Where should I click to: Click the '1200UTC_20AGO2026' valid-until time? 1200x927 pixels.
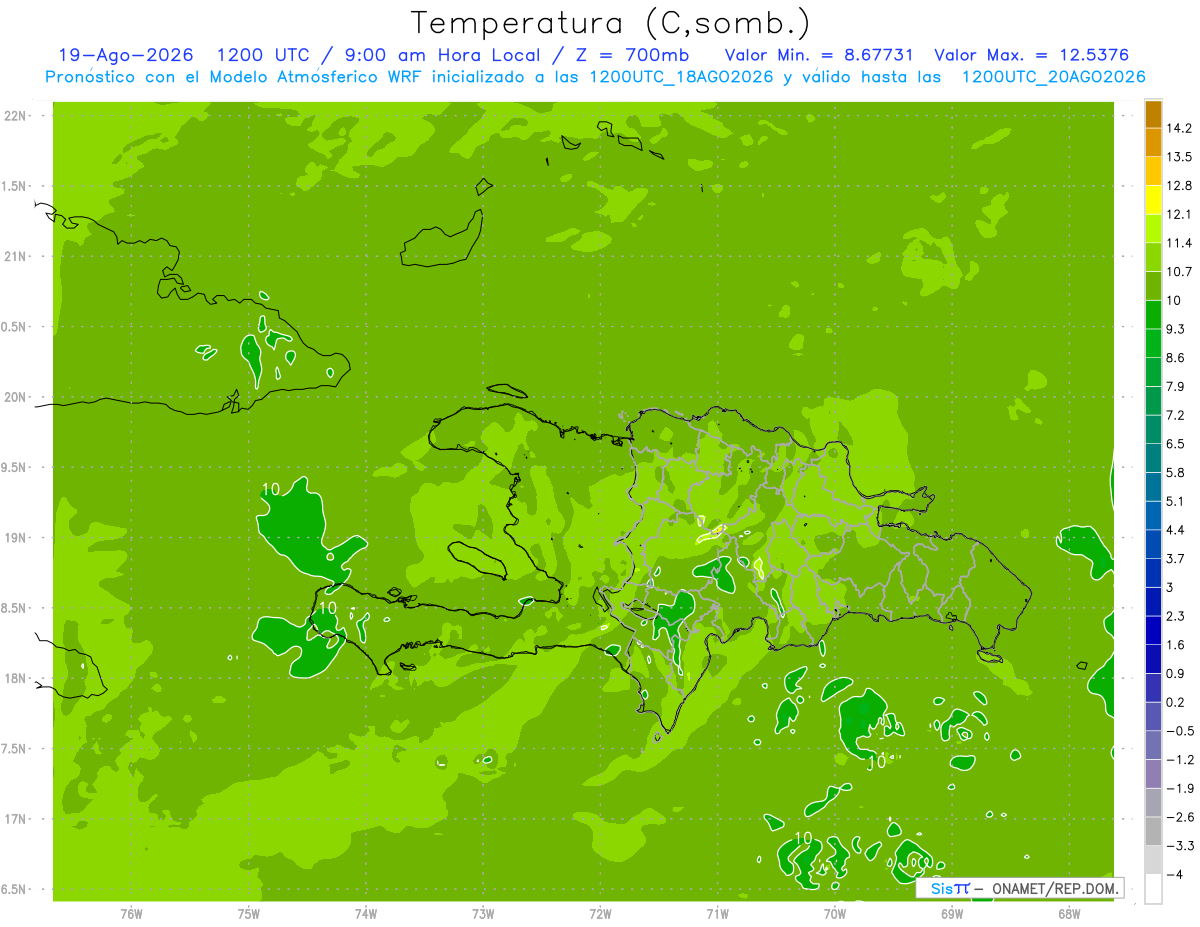1053,77
